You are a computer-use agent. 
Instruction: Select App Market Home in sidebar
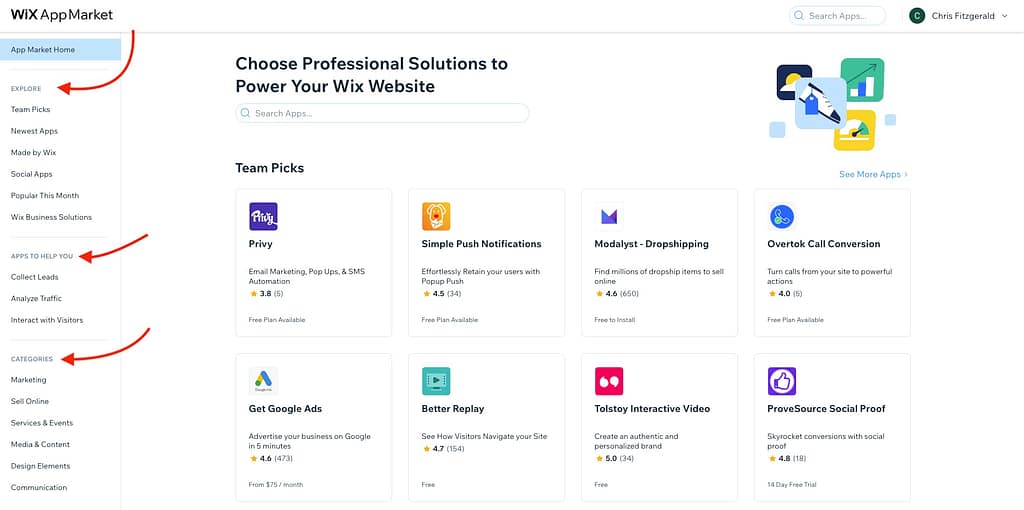[x=43, y=49]
